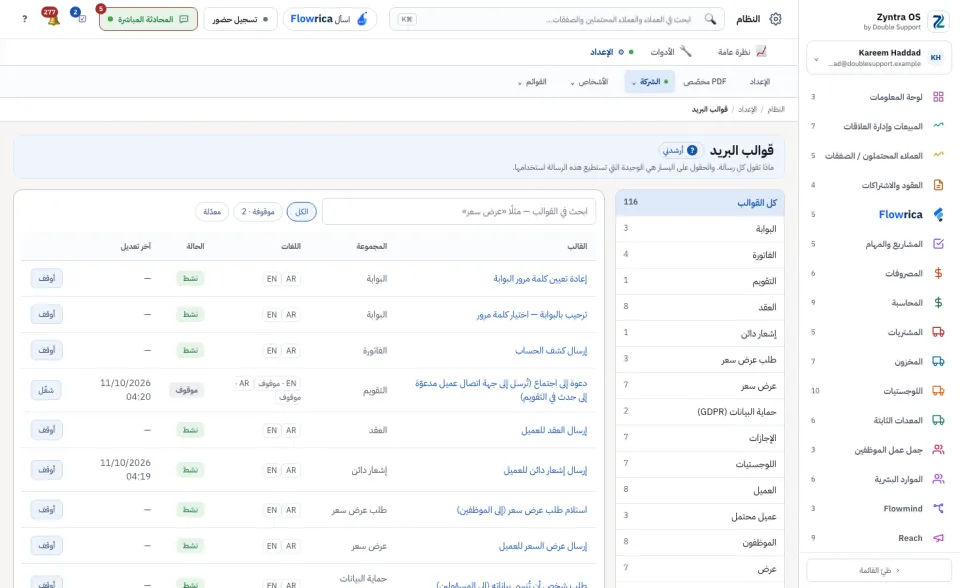Open the dashboard icon لوحة المعلومات

click(938, 97)
